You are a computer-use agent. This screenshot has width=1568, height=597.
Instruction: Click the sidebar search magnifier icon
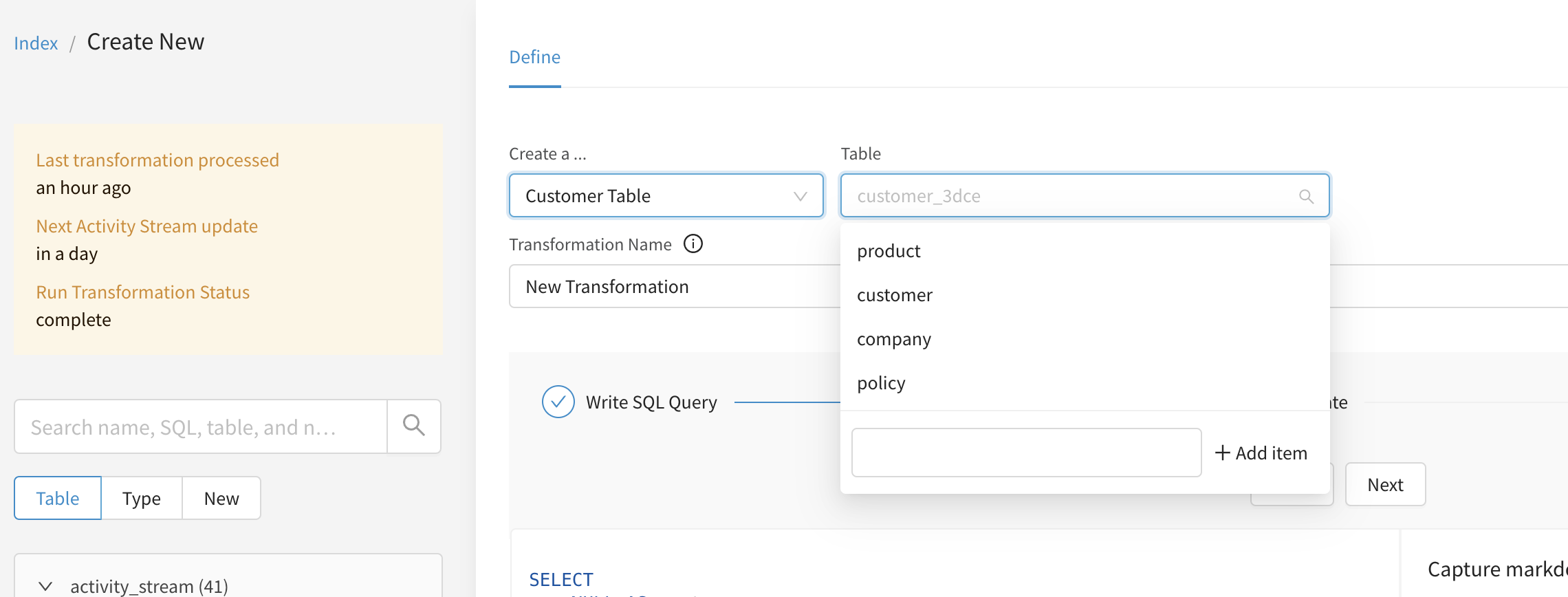coord(413,426)
